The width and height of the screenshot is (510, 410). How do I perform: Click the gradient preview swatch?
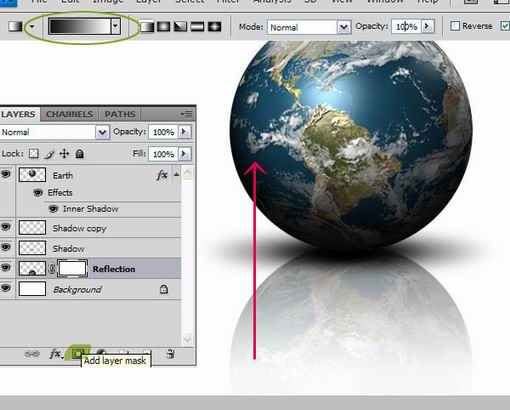pyautogui.click(x=80, y=26)
